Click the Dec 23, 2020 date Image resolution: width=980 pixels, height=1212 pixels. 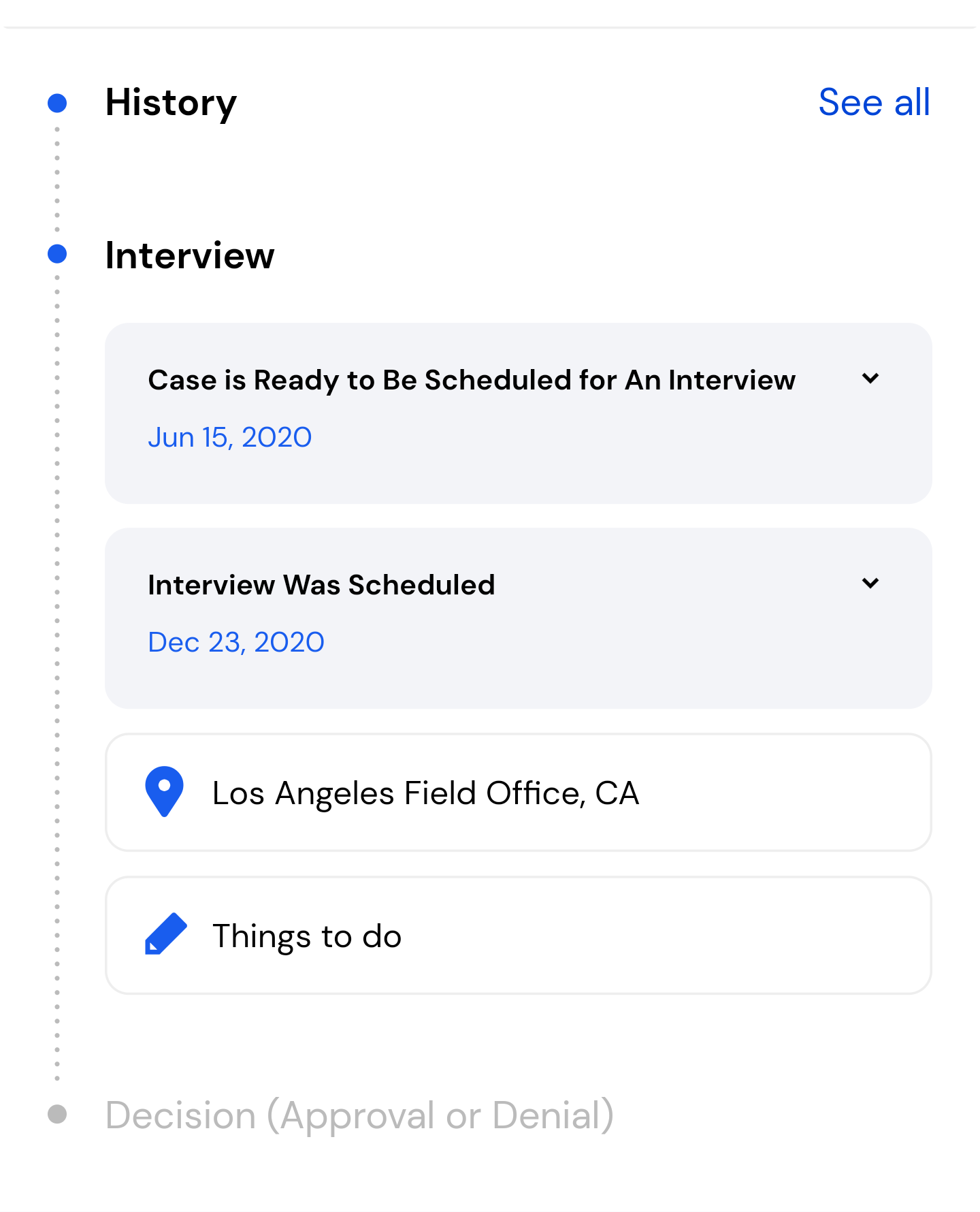[x=236, y=643]
